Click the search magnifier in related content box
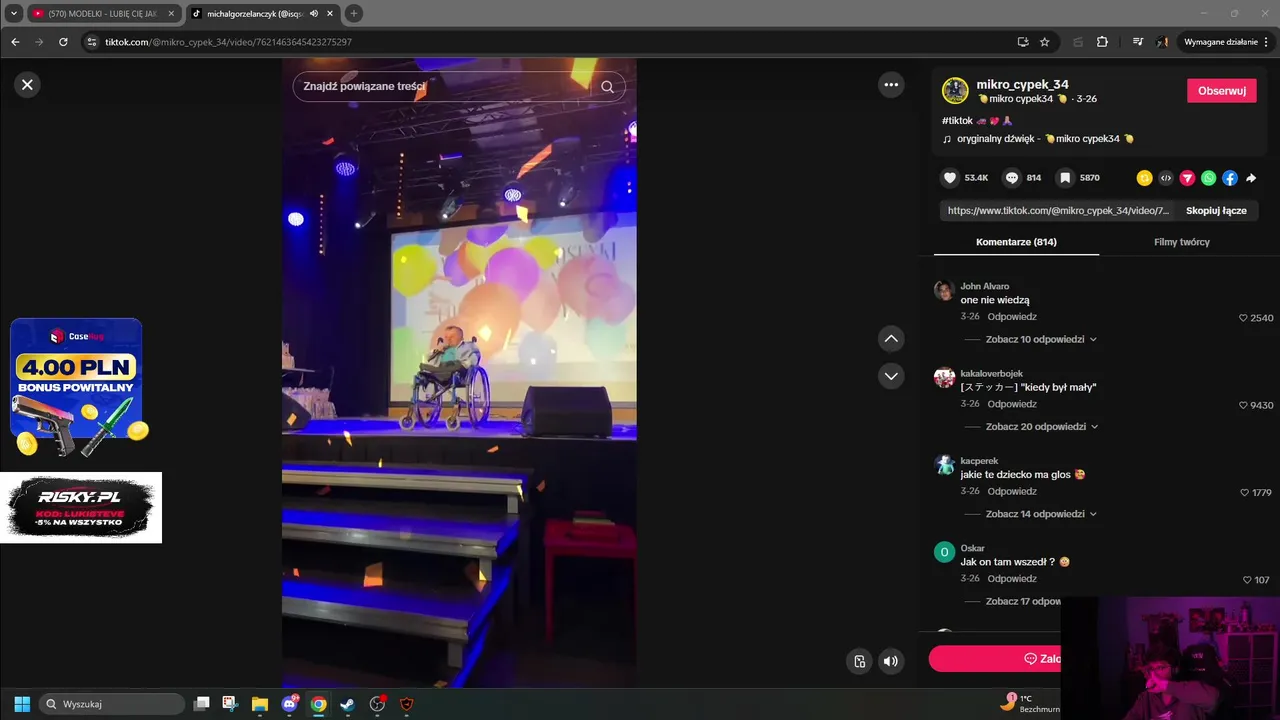The image size is (1280, 720). click(x=607, y=87)
